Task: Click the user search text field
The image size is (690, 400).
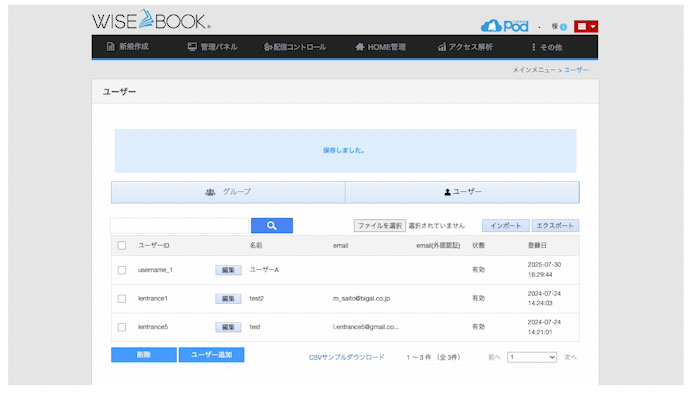Action: pyautogui.click(x=179, y=226)
